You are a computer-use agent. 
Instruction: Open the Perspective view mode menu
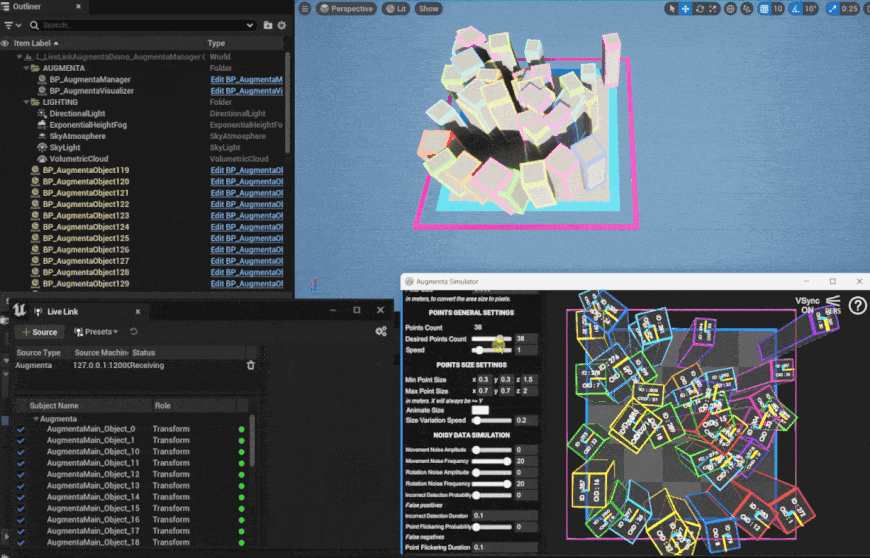click(x=346, y=9)
